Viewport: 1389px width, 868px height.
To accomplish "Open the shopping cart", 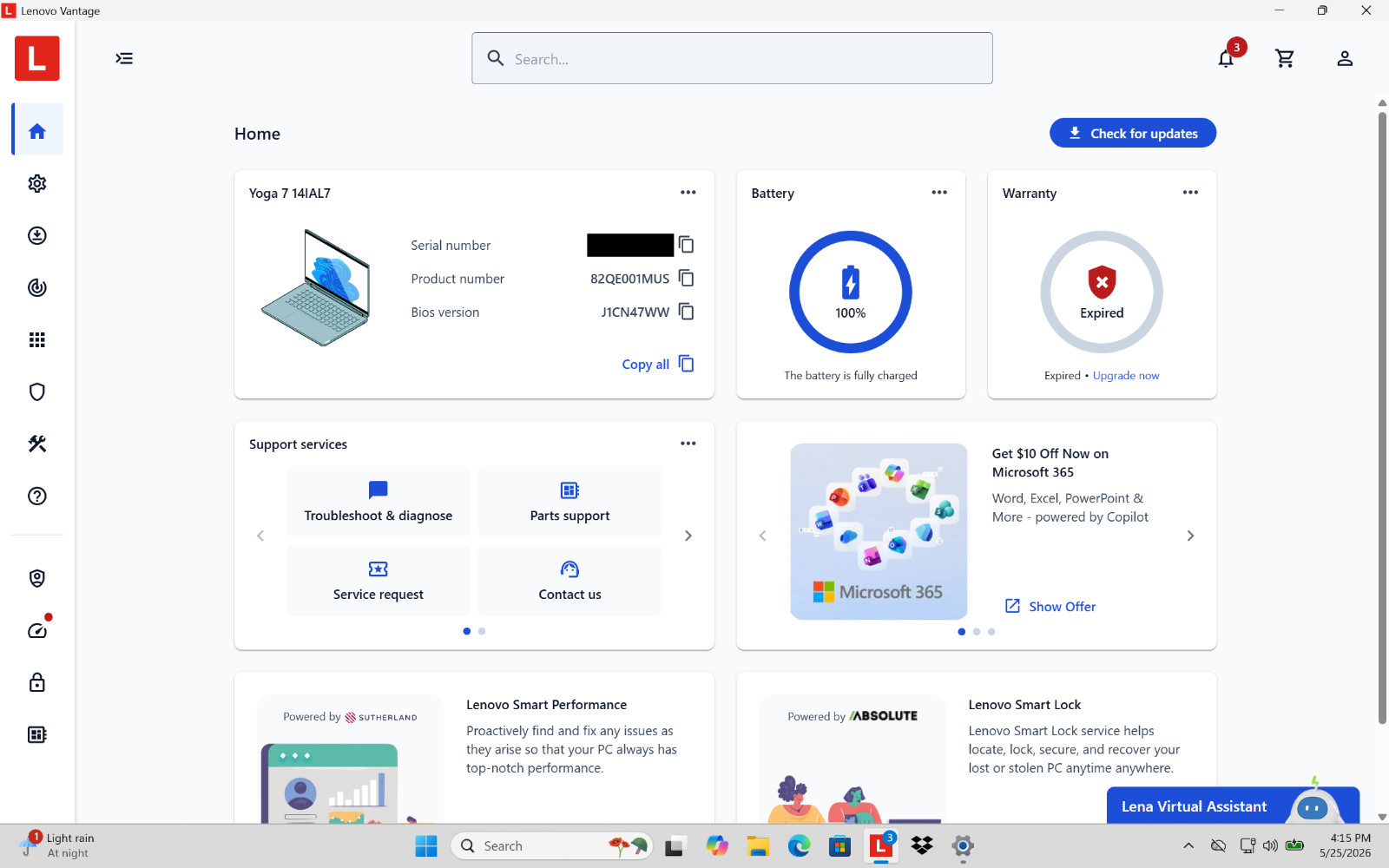I will point(1285,58).
